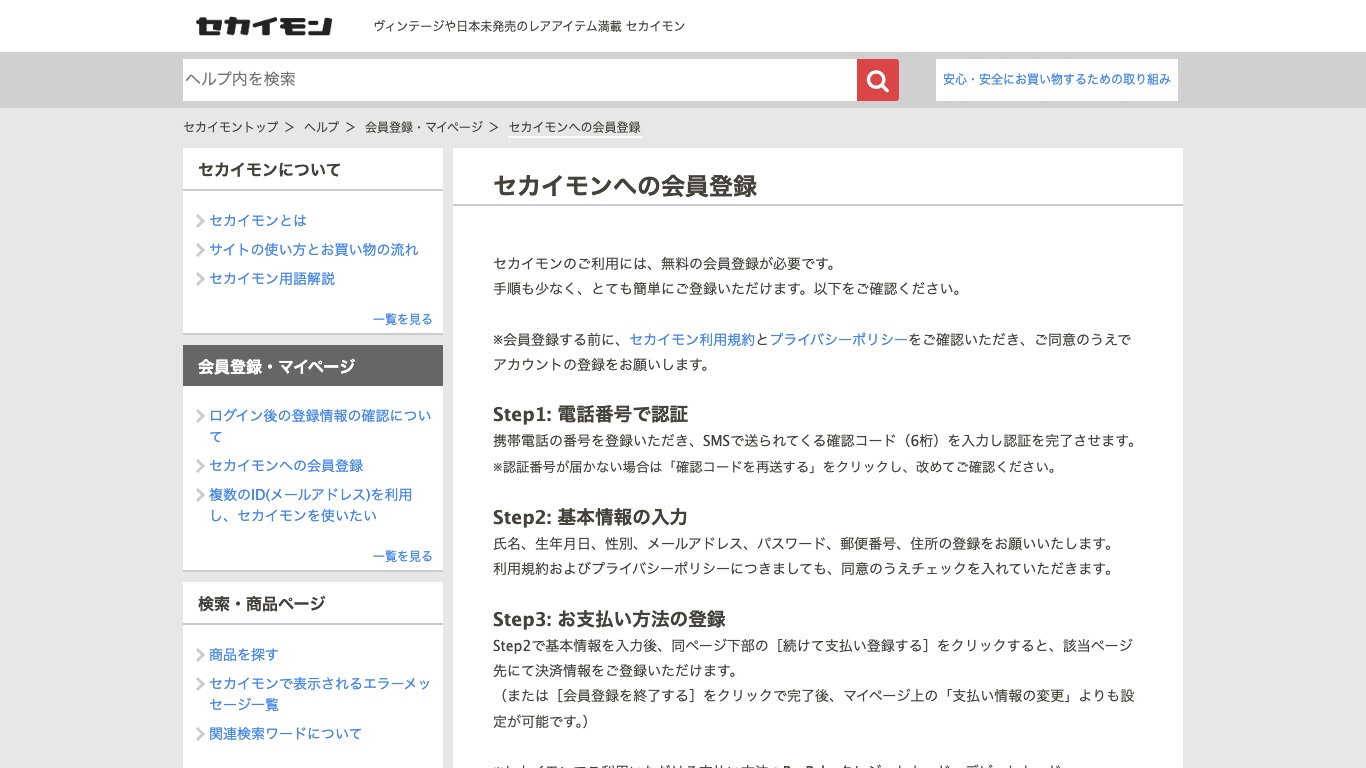Click chevron icon beside セカイモン用語解説

pos(200,279)
